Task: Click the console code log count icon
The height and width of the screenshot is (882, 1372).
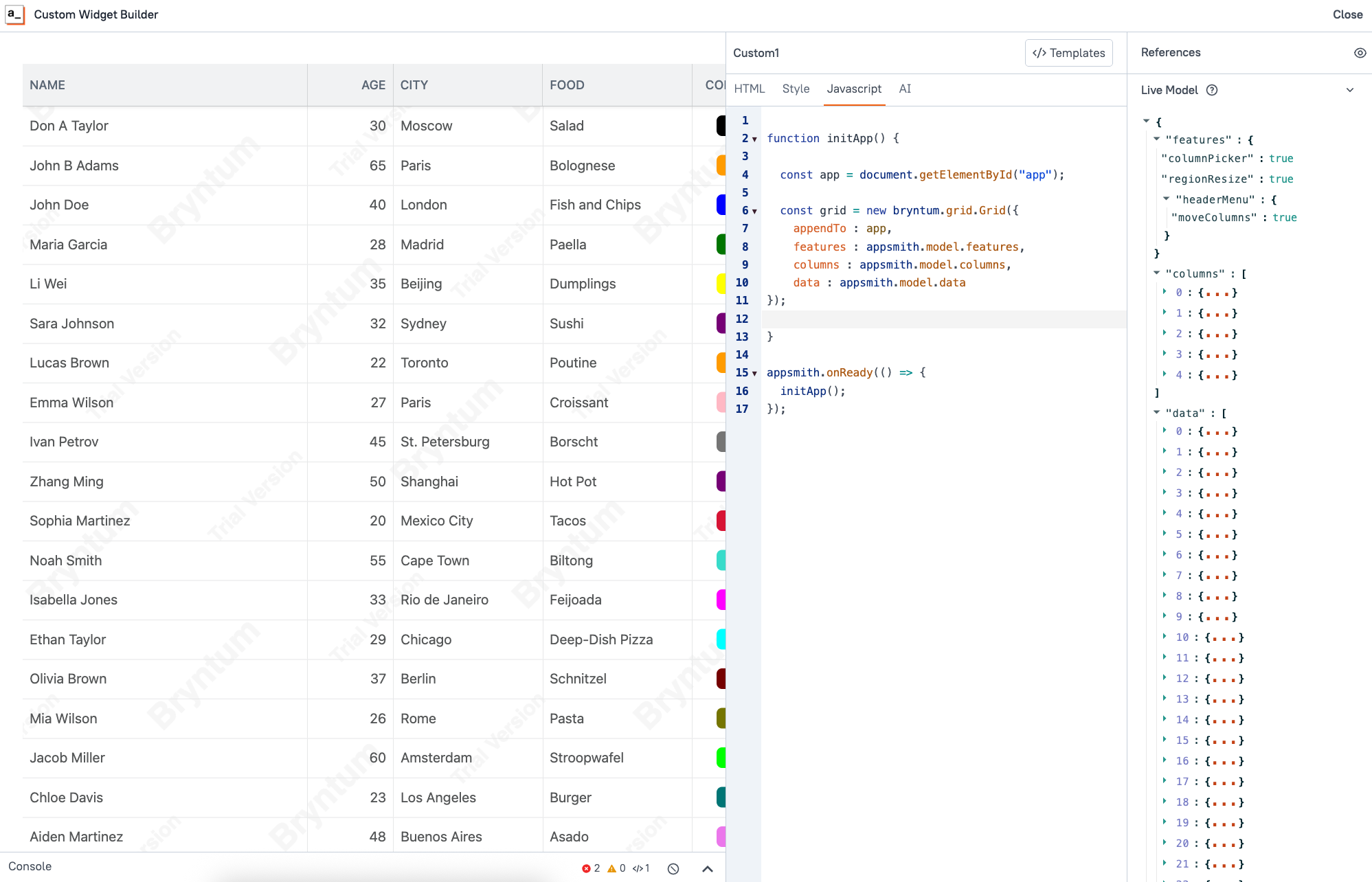Action: (637, 868)
